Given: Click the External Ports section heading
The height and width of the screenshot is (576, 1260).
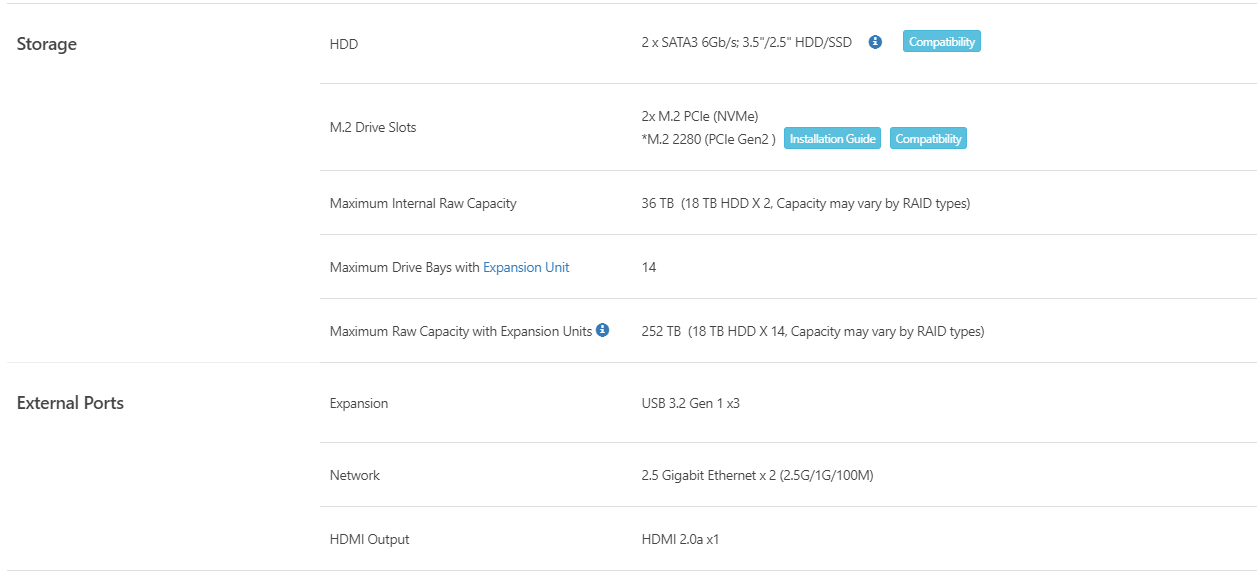Looking at the screenshot, I should 70,403.
